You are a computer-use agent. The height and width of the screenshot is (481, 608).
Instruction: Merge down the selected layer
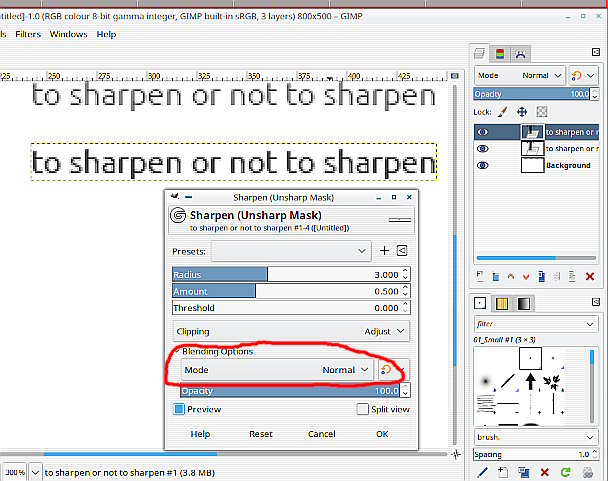(572, 276)
